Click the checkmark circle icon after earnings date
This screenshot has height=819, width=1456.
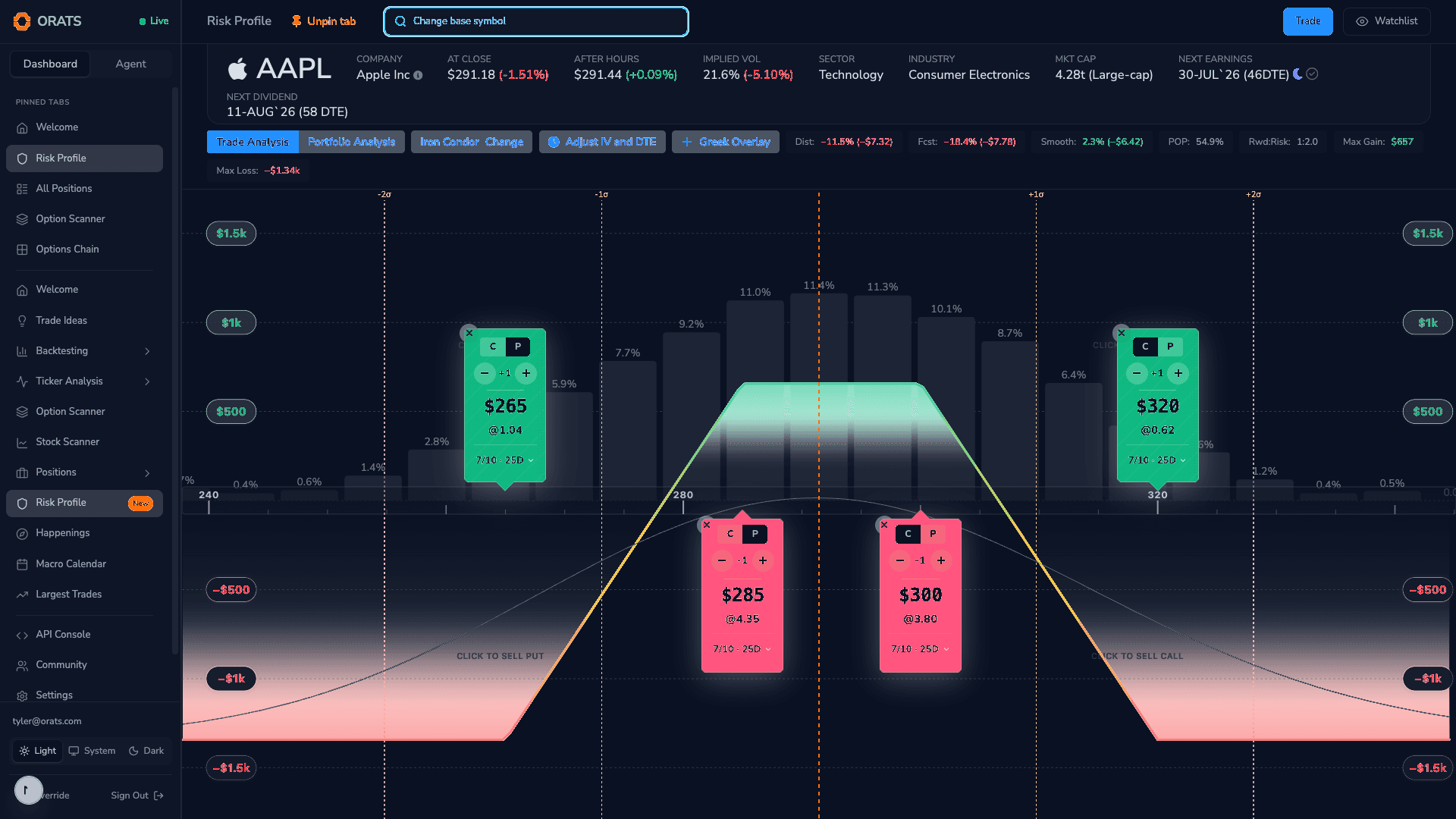[1312, 74]
